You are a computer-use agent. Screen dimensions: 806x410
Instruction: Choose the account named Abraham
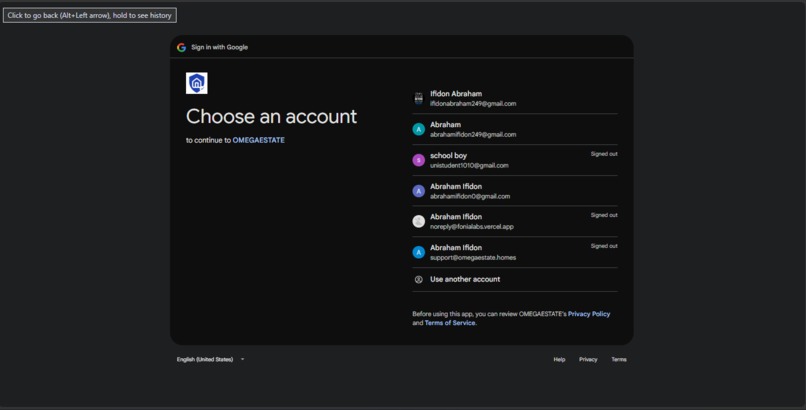tap(515, 129)
